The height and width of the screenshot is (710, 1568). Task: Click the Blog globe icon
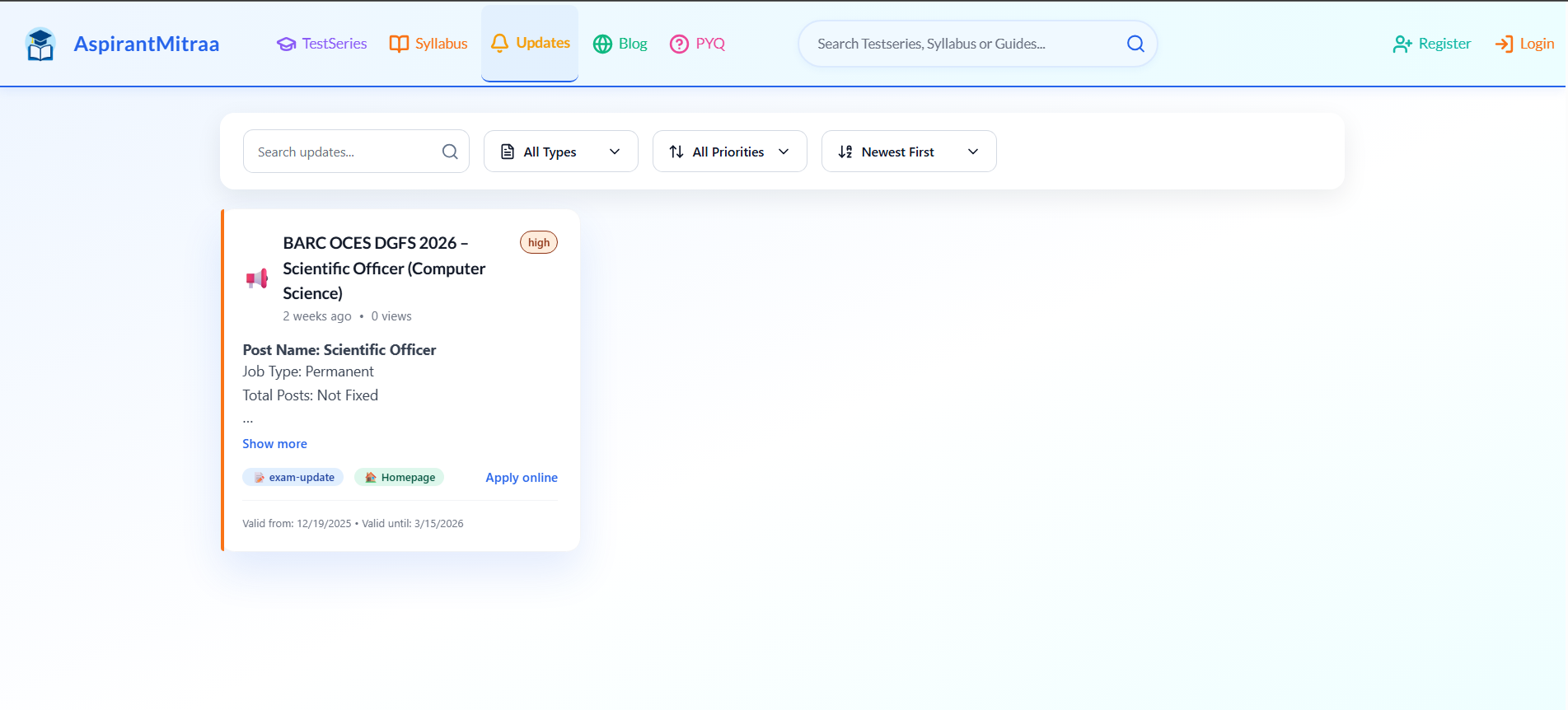602,44
